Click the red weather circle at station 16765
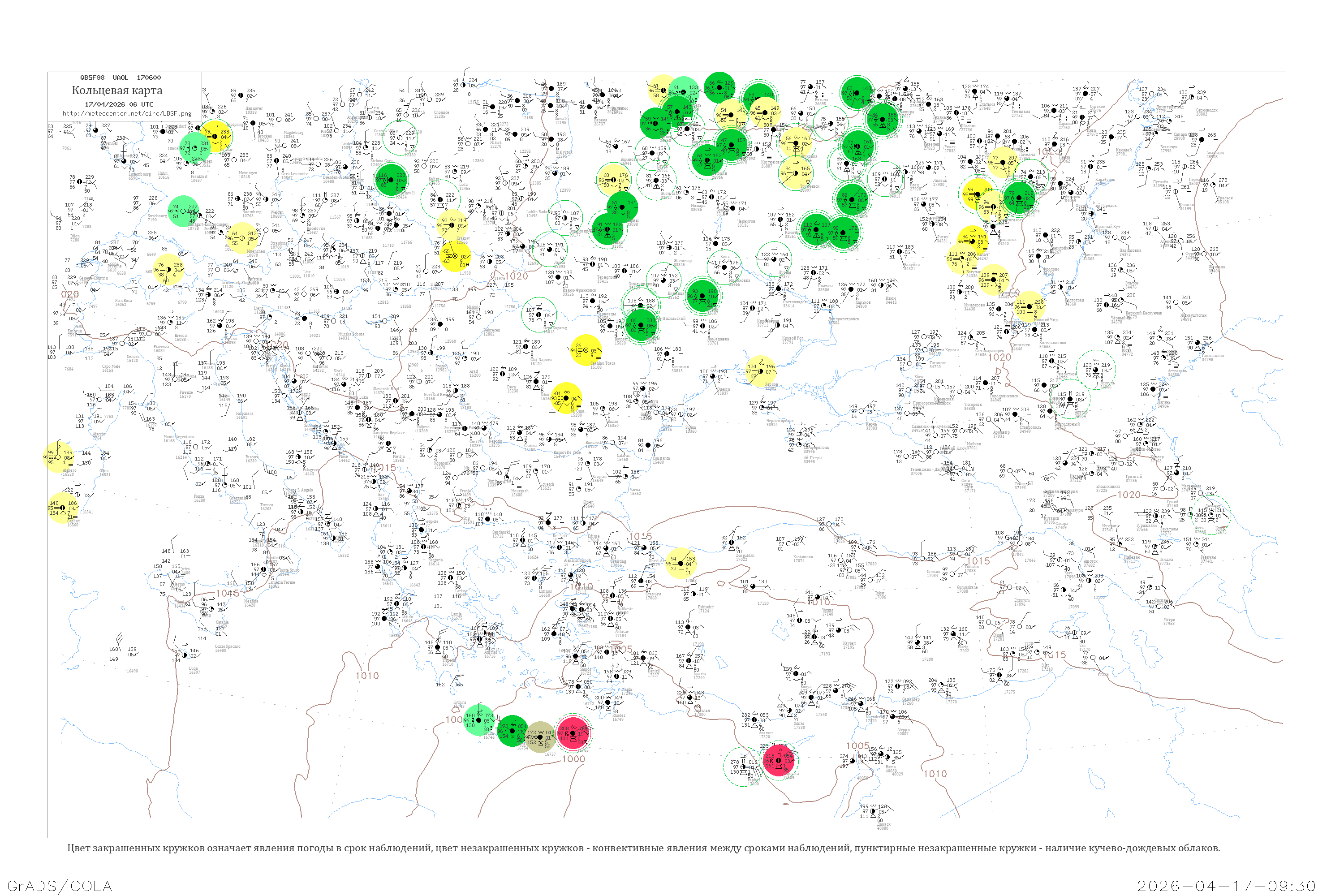Image resolution: width=1344 pixels, height=896 pixels. 573,732
